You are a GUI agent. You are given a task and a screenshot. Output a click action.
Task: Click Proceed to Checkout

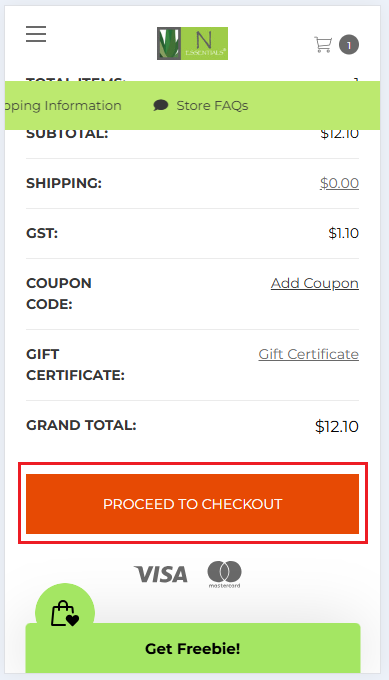[x=193, y=503]
